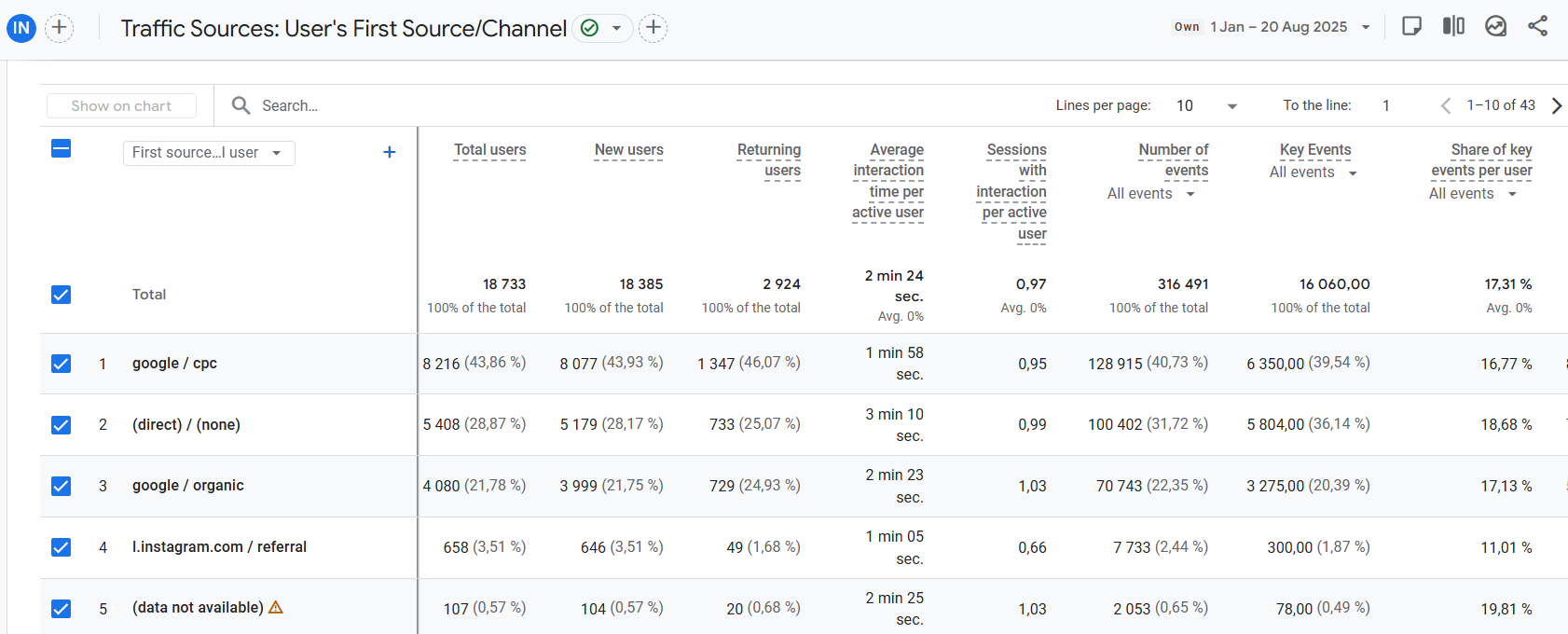Open the First source dimension dropdown

click(209, 153)
